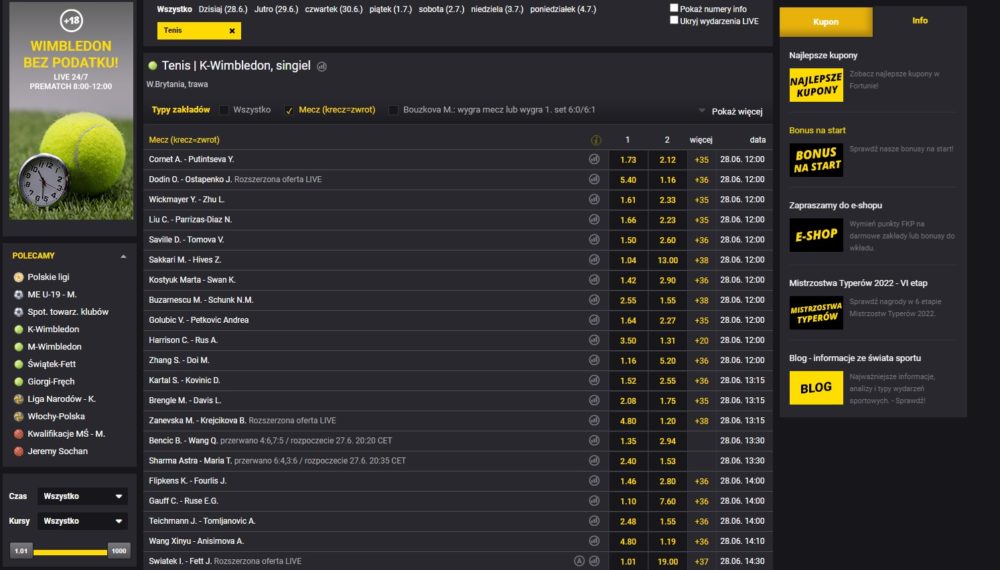The height and width of the screenshot is (570, 1000).
Task: Open statistics icon for Liu C. - Parrizas-Diaz N.
Action: [594, 219]
